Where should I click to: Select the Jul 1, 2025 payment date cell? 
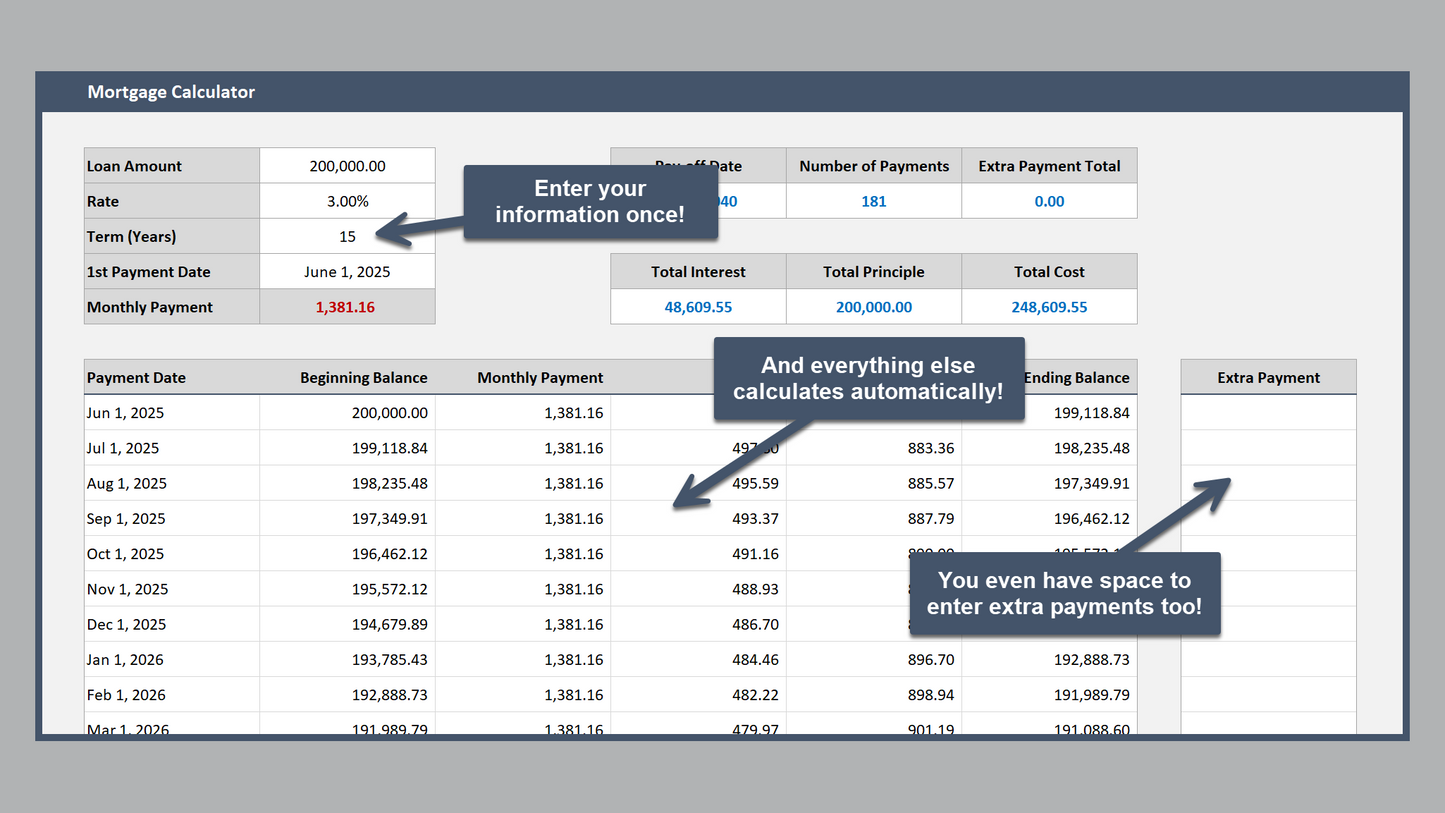pyautogui.click(x=172, y=448)
